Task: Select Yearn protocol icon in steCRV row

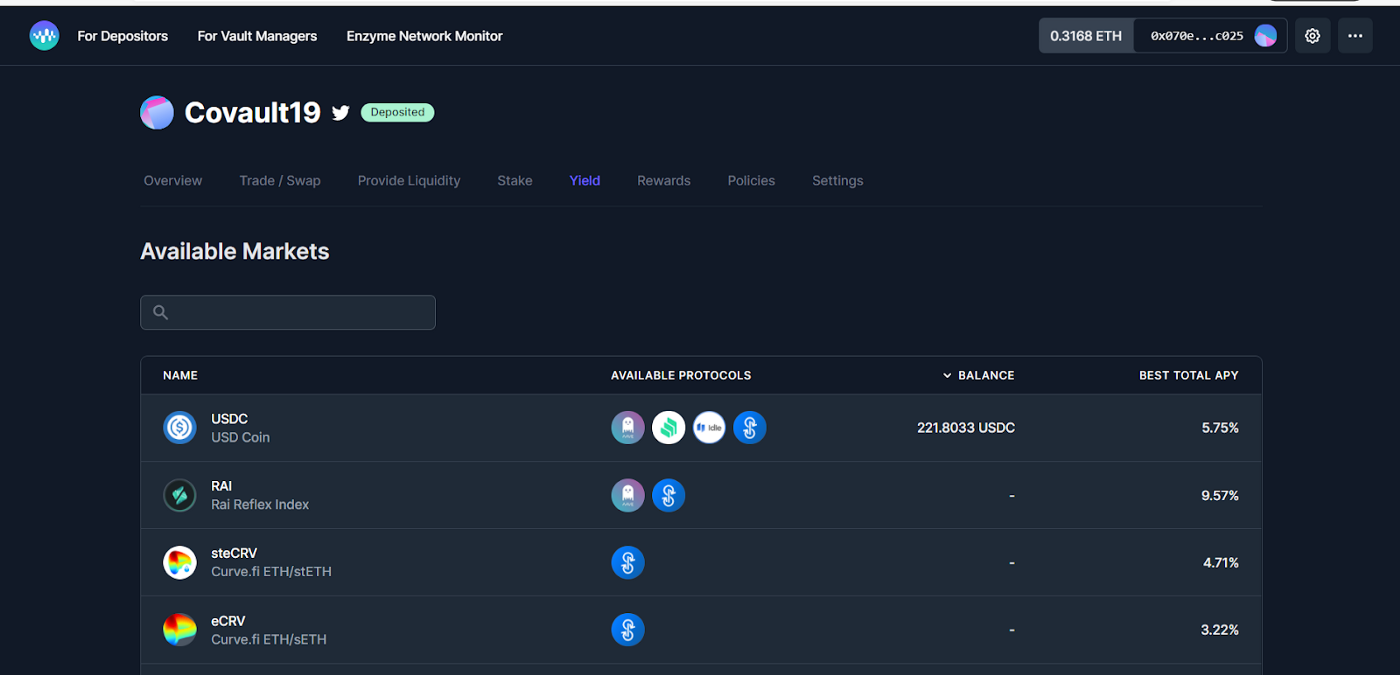Action: pyautogui.click(x=628, y=562)
